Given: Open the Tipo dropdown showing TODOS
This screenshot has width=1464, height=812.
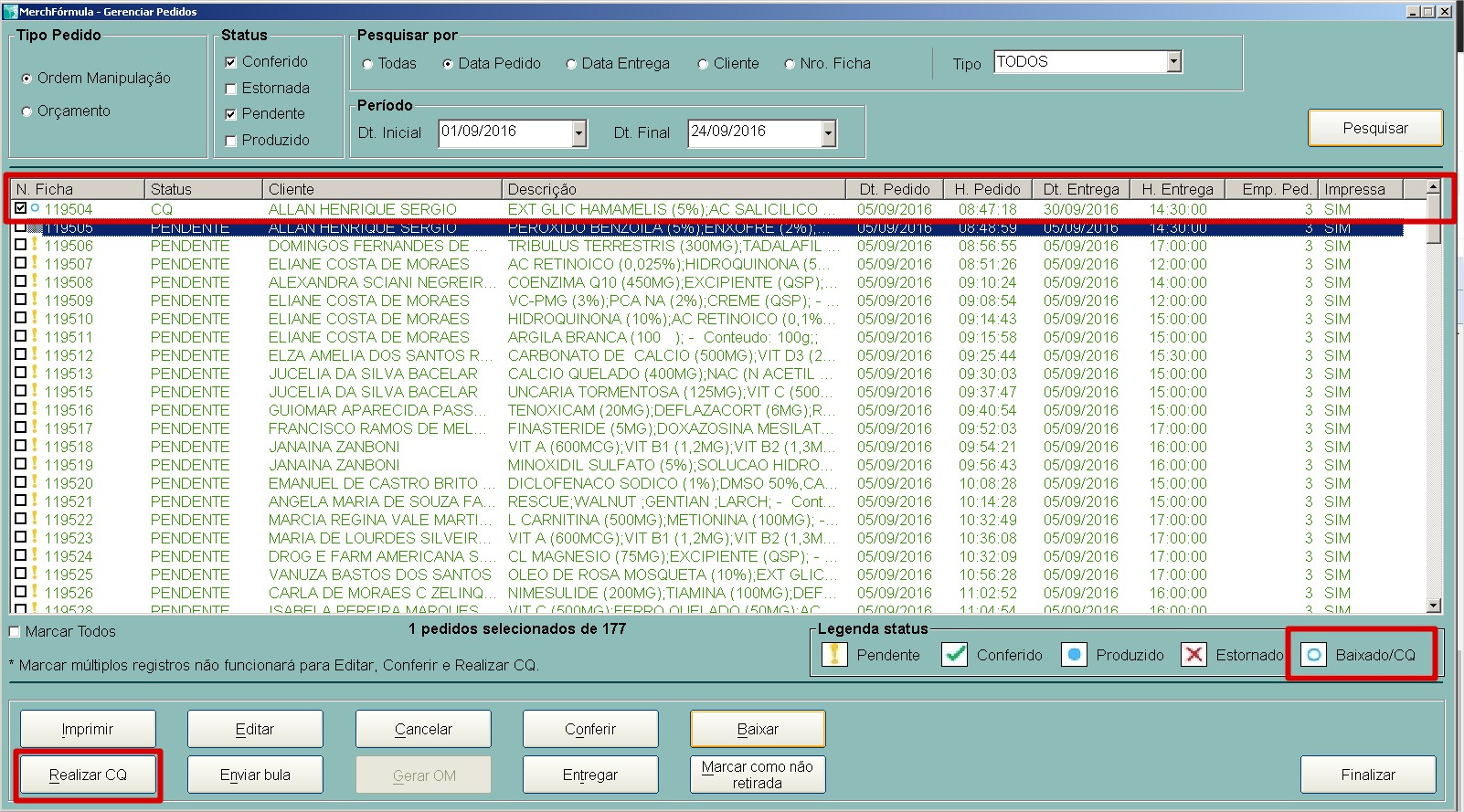Looking at the screenshot, I should coord(1174,62).
